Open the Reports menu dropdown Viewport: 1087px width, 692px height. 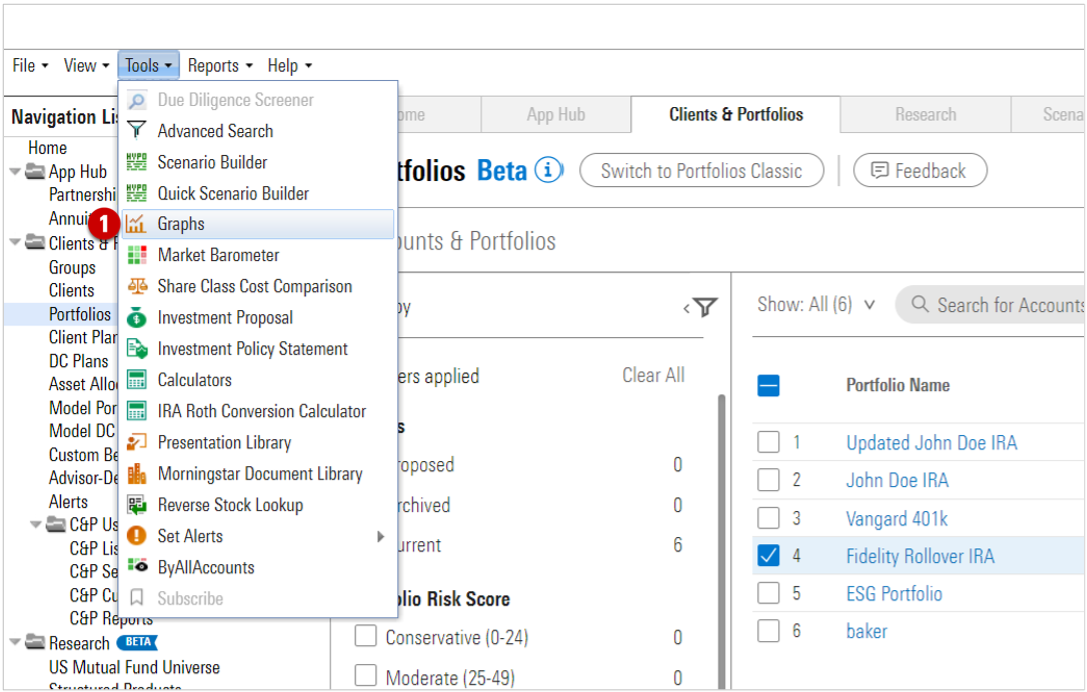point(220,65)
